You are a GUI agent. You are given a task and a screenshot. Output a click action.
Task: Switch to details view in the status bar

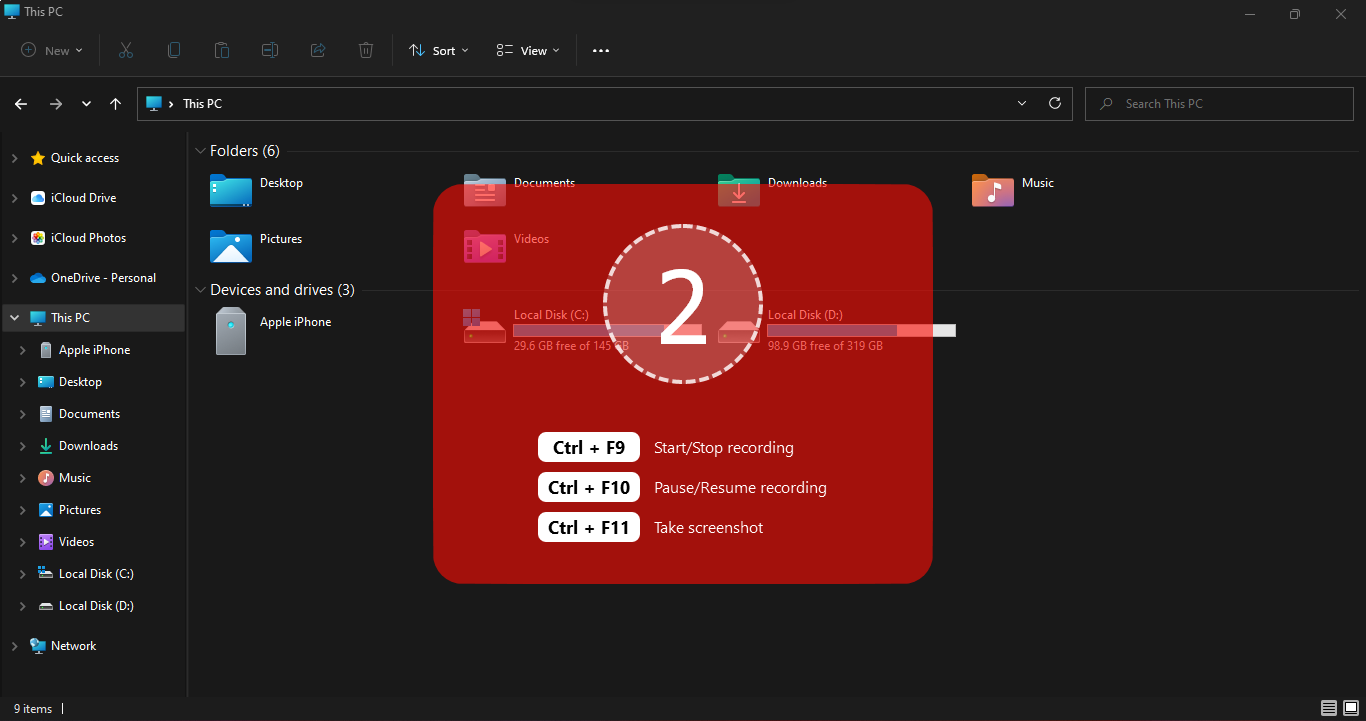click(1329, 708)
